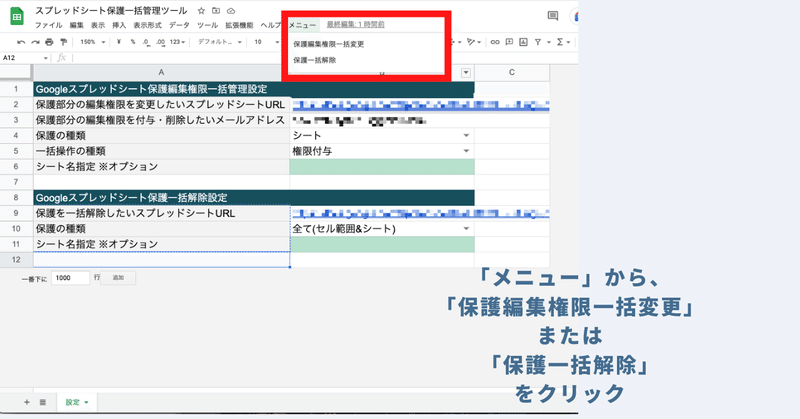Open comment history icon
Viewport: 800px width, 419px height.
(553, 16)
